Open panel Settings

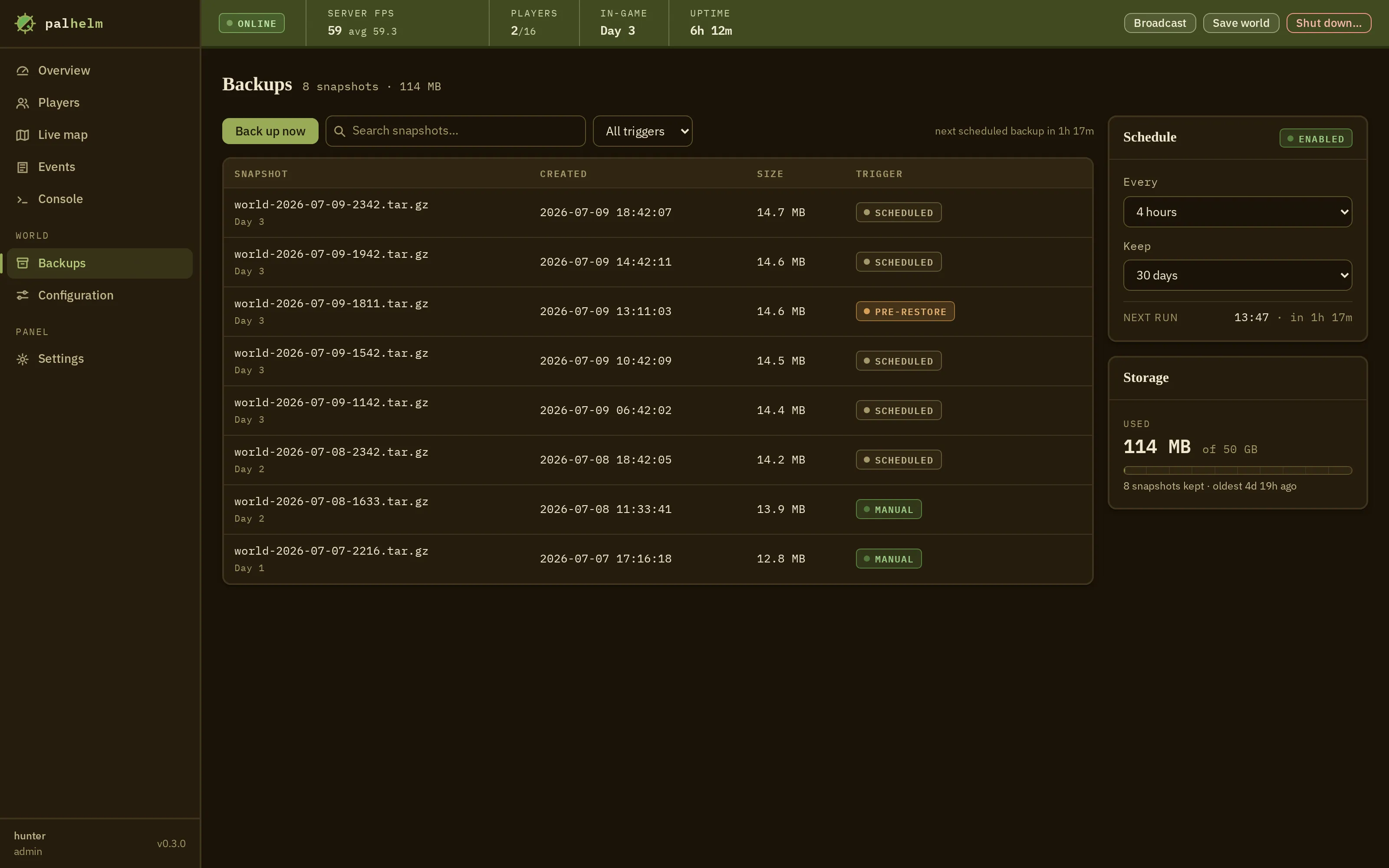point(100,359)
